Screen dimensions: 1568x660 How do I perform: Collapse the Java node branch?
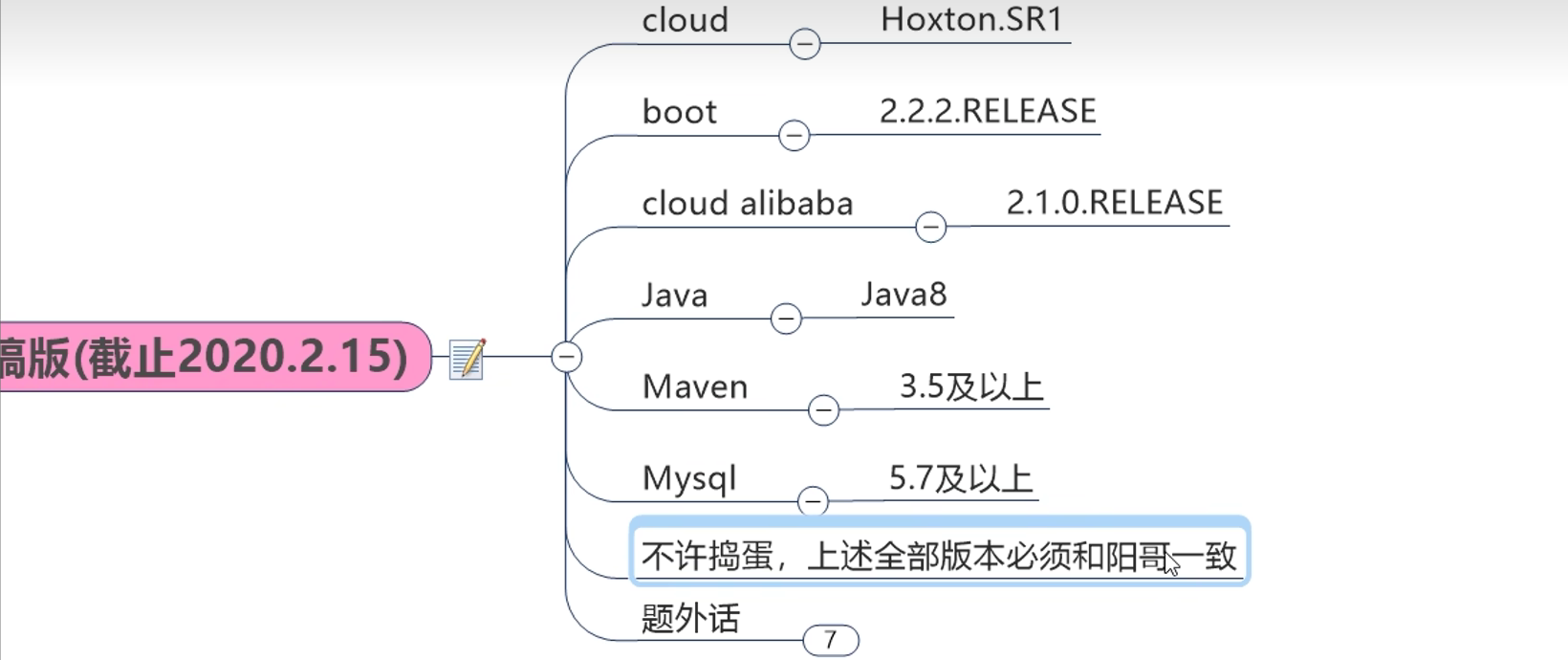coord(785,319)
